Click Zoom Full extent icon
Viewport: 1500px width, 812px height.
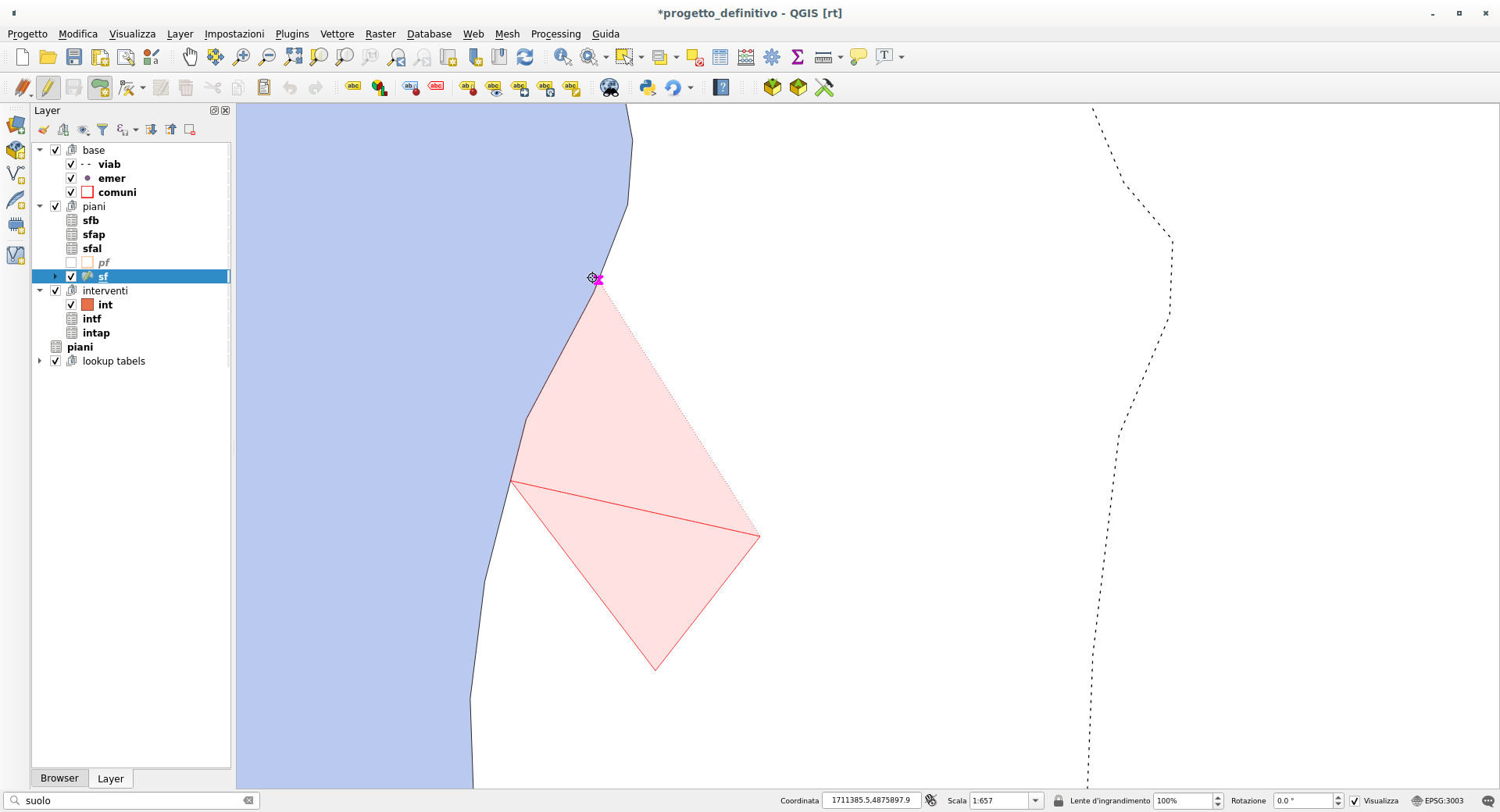(x=293, y=57)
